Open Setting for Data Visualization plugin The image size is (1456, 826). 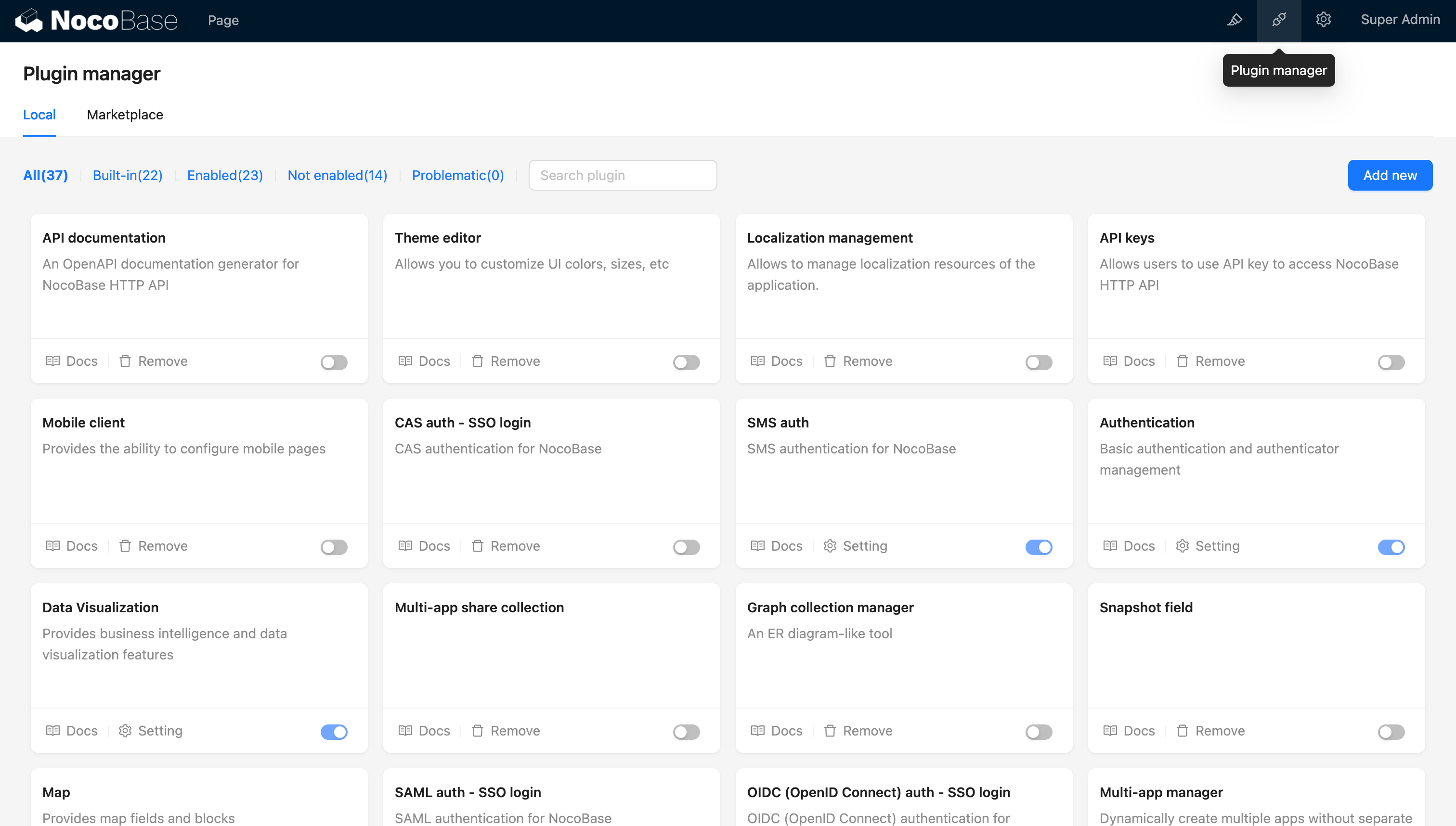(151, 731)
